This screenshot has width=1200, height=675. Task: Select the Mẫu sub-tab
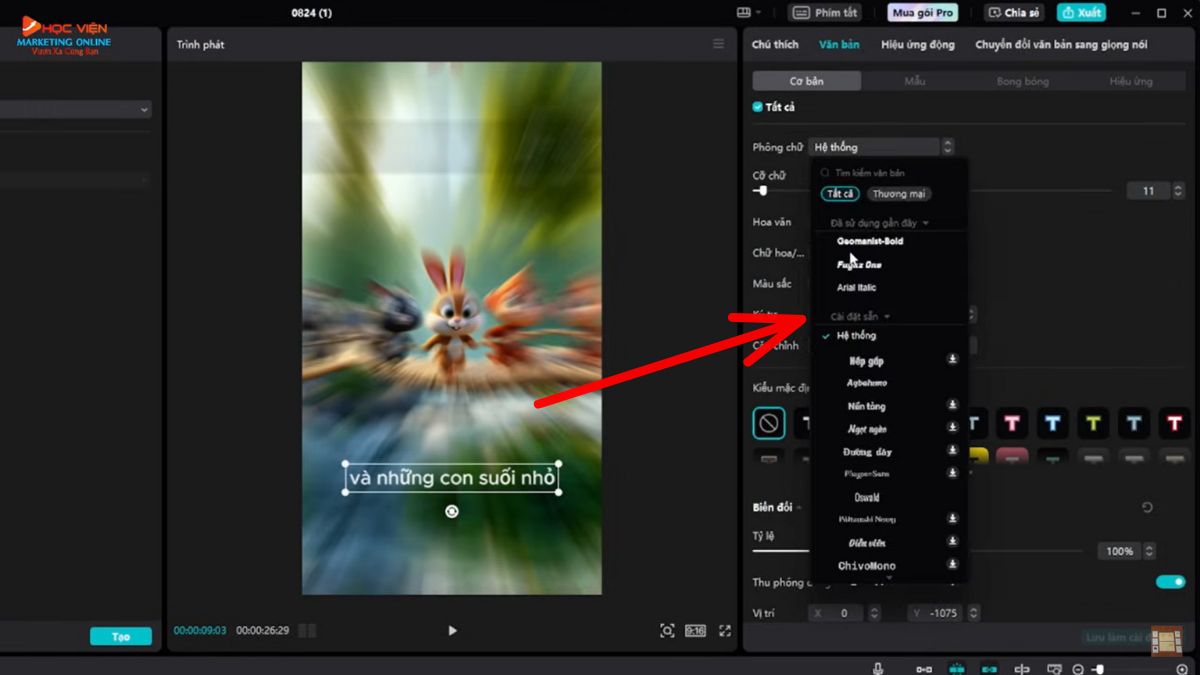(x=915, y=81)
